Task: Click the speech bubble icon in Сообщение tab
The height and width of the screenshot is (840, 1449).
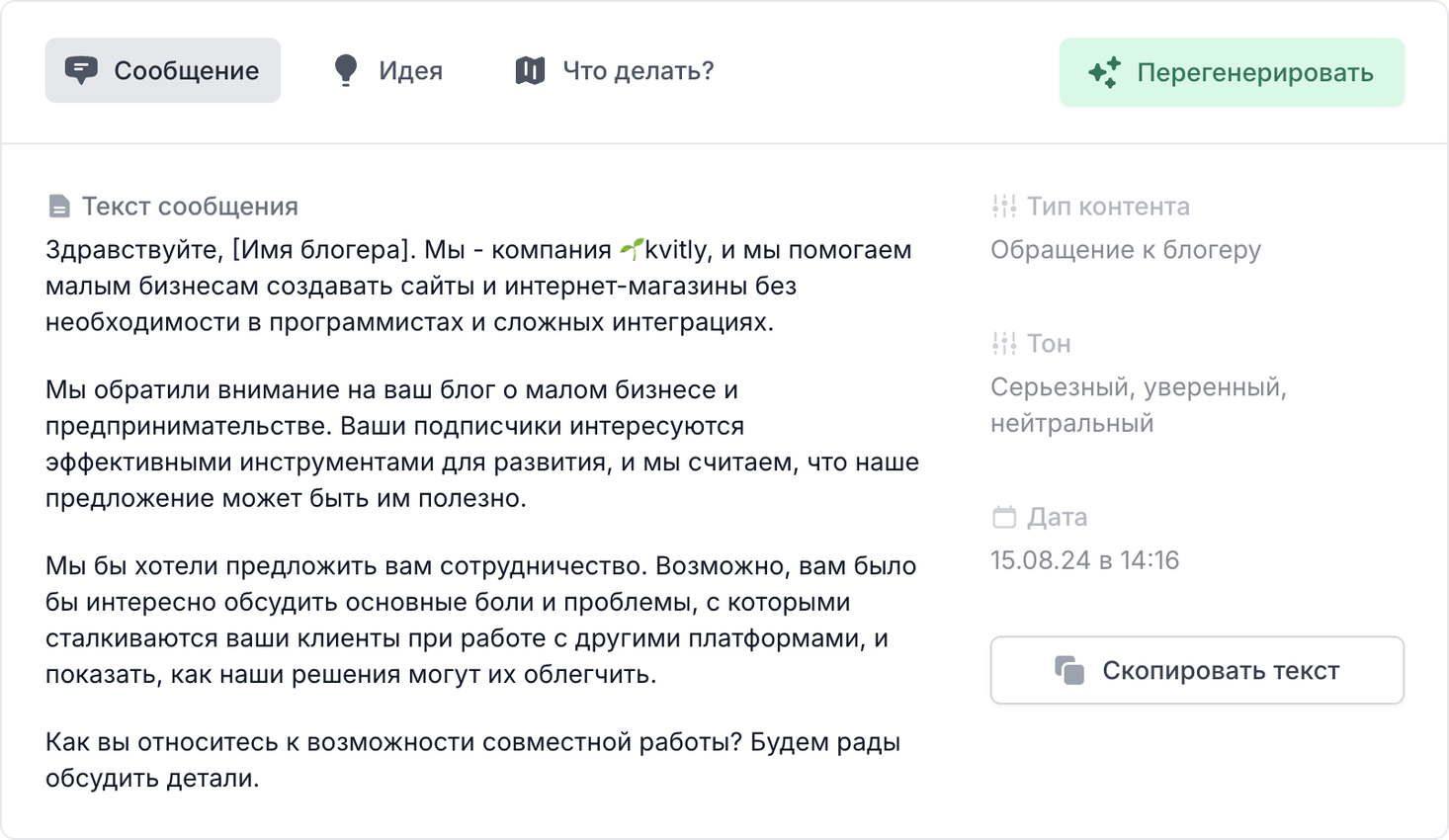Action: point(81,70)
